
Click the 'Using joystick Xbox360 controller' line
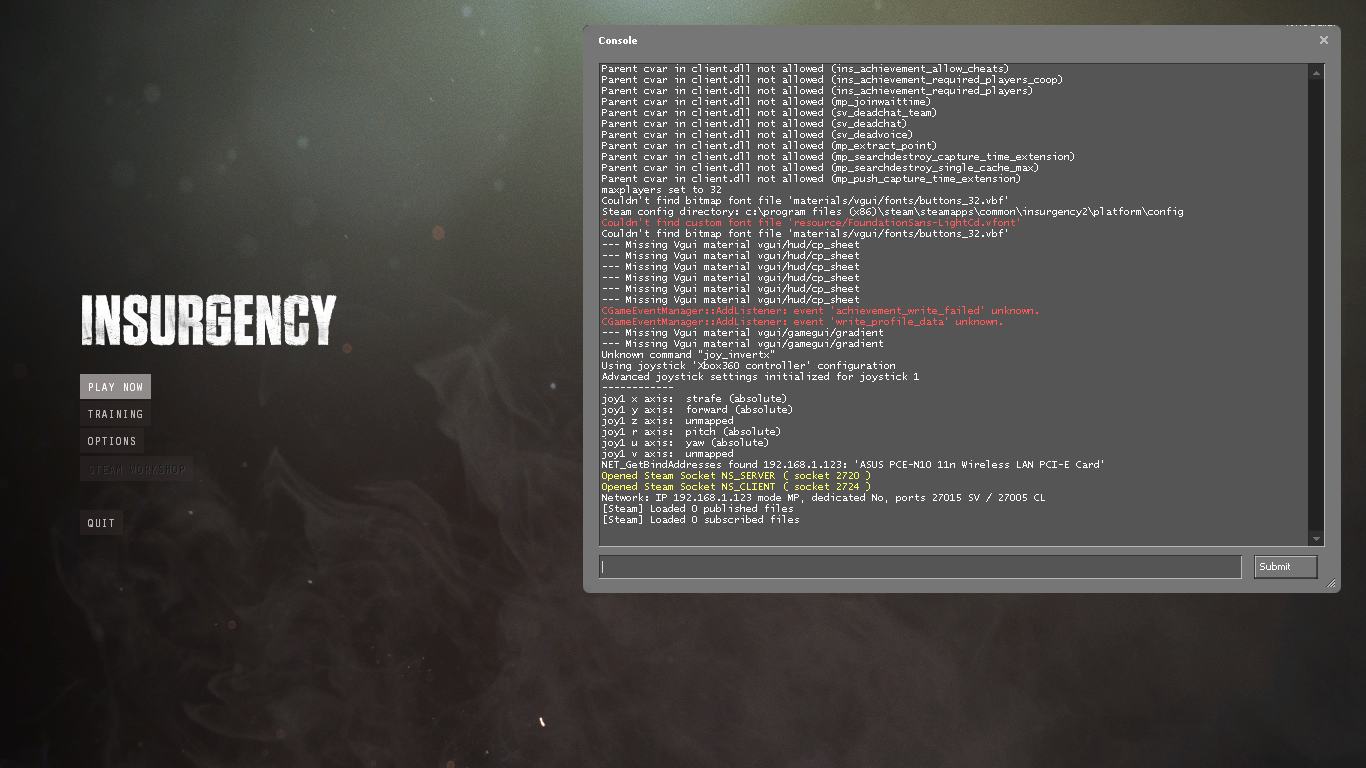pos(748,366)
